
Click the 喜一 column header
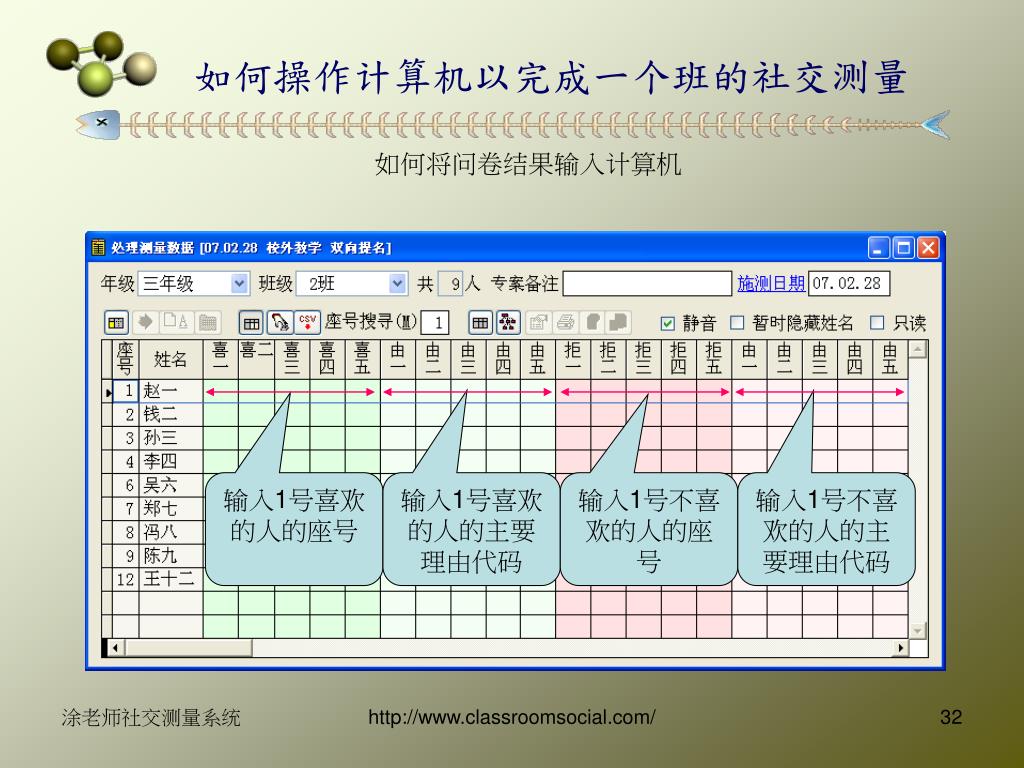coord(221,359)
